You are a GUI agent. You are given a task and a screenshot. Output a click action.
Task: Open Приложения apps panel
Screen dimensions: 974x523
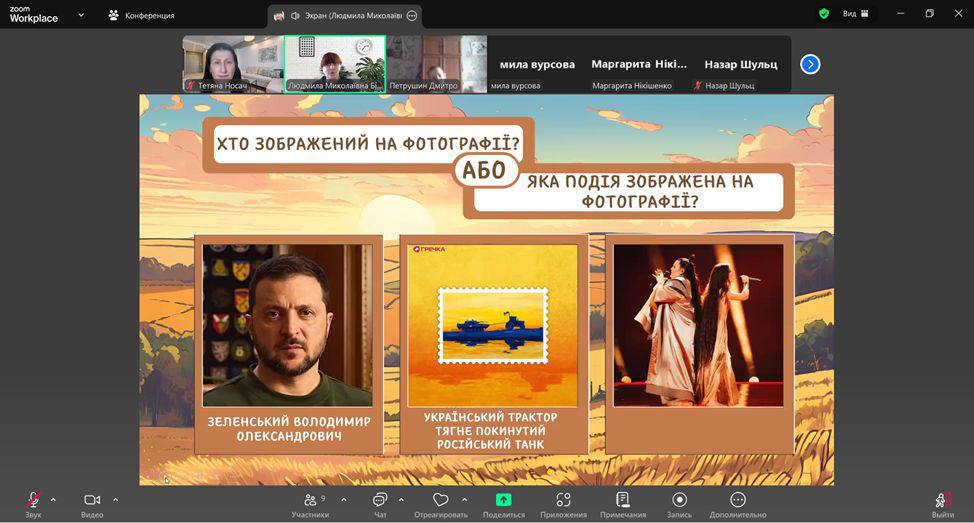[563, 500]
